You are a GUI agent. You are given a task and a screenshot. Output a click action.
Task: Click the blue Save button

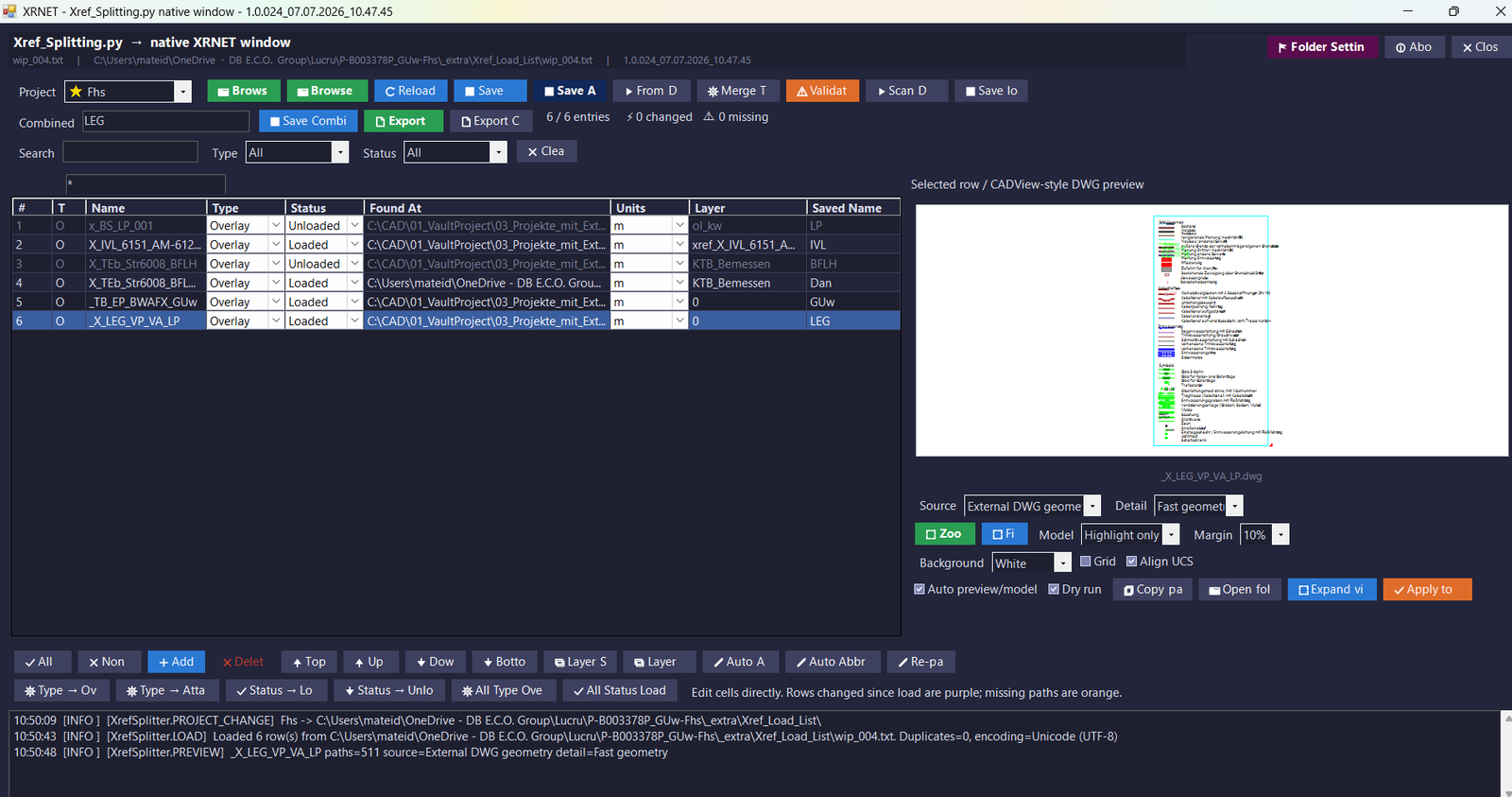490,91
